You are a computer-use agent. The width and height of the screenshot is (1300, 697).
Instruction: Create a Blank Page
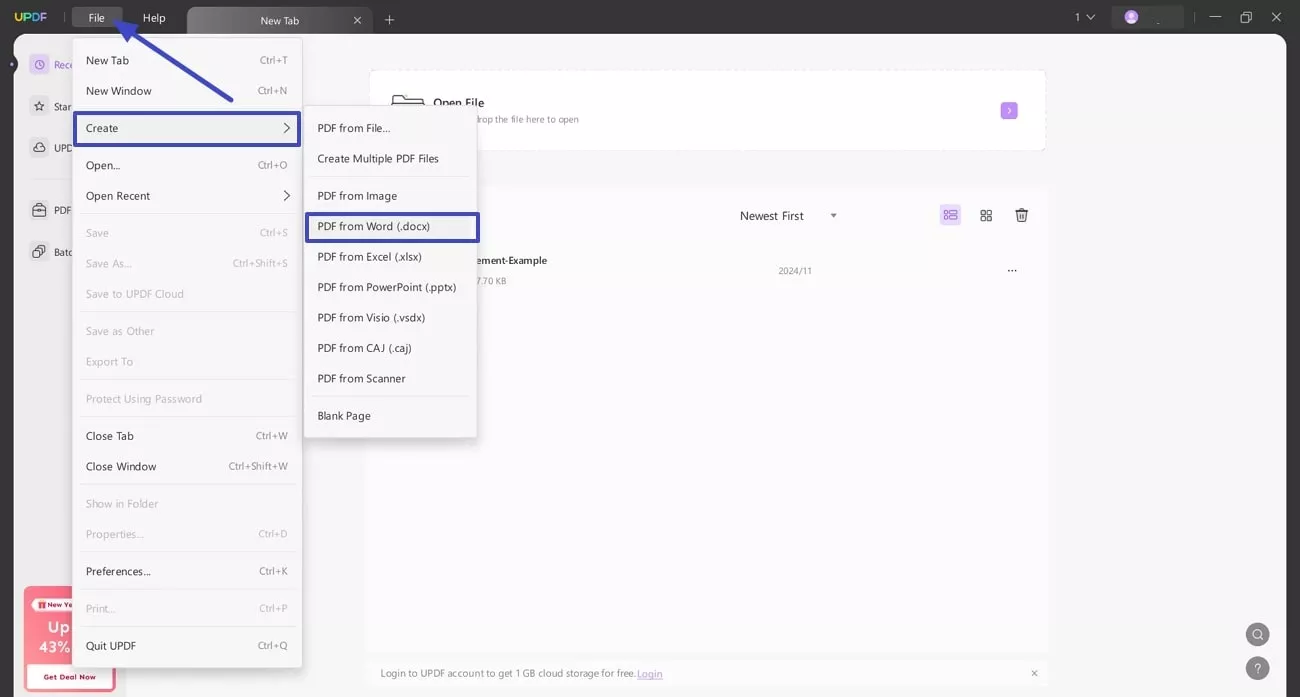click(390, 416)
